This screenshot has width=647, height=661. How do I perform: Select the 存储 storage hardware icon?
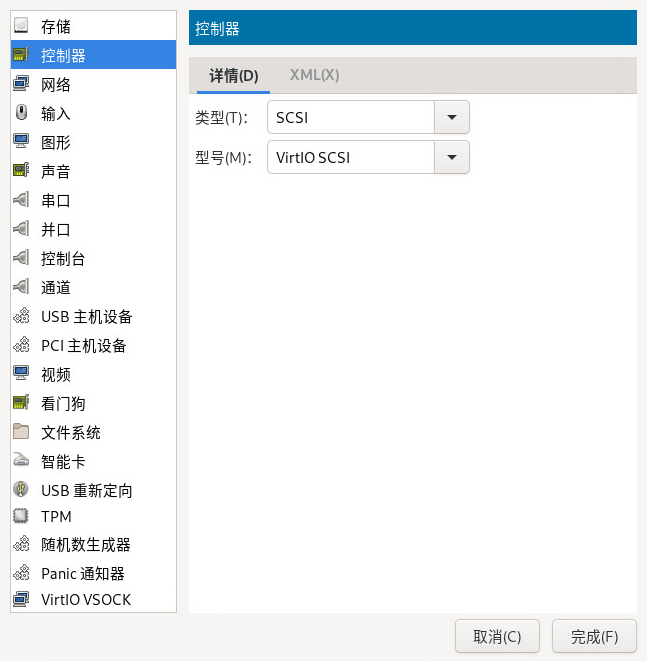coord(21,26)
